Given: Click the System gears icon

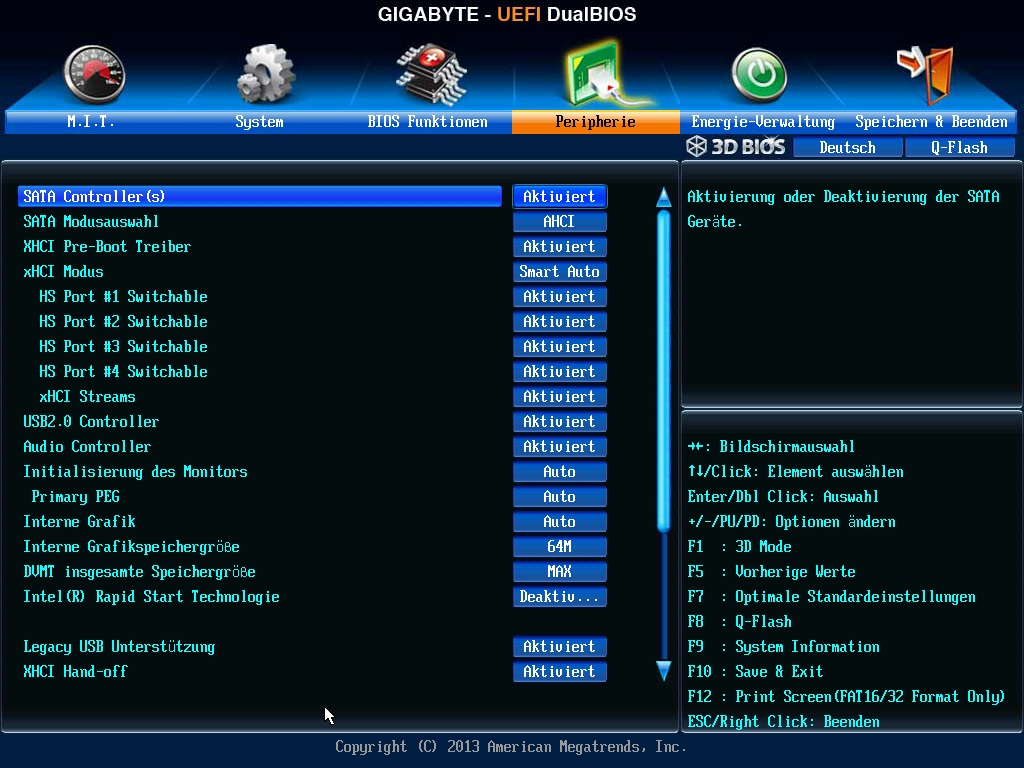Looking at the screenshot, I should coord(266,74).
